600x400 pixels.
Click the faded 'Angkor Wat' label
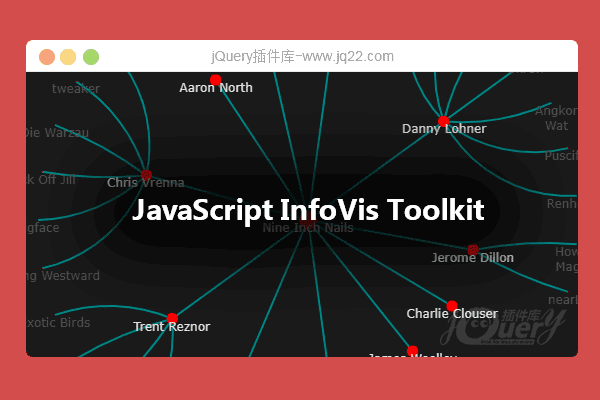556,118
